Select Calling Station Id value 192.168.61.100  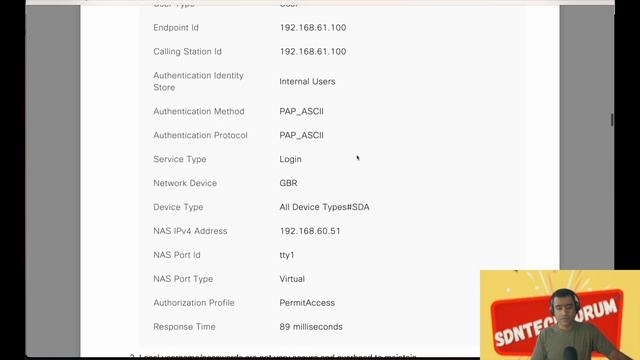pyautogui.click(x=313, y=51)
